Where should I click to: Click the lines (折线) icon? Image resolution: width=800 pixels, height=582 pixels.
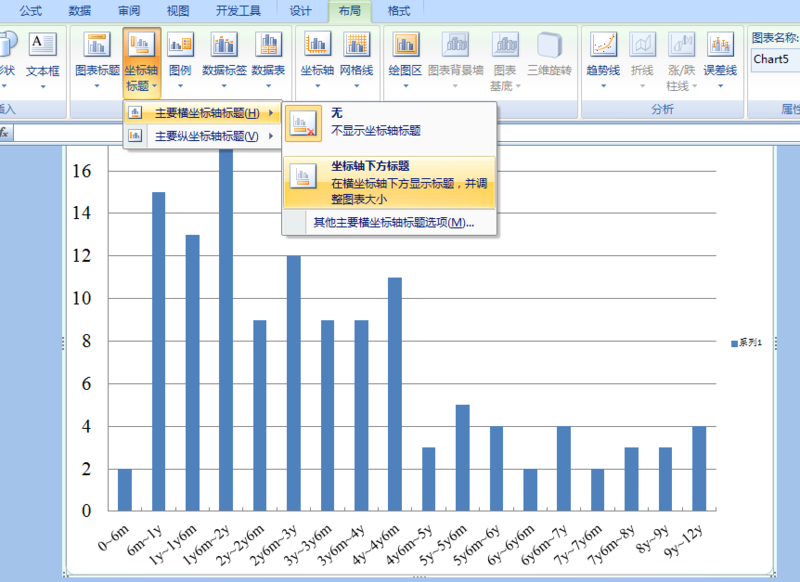click(642, 44)
